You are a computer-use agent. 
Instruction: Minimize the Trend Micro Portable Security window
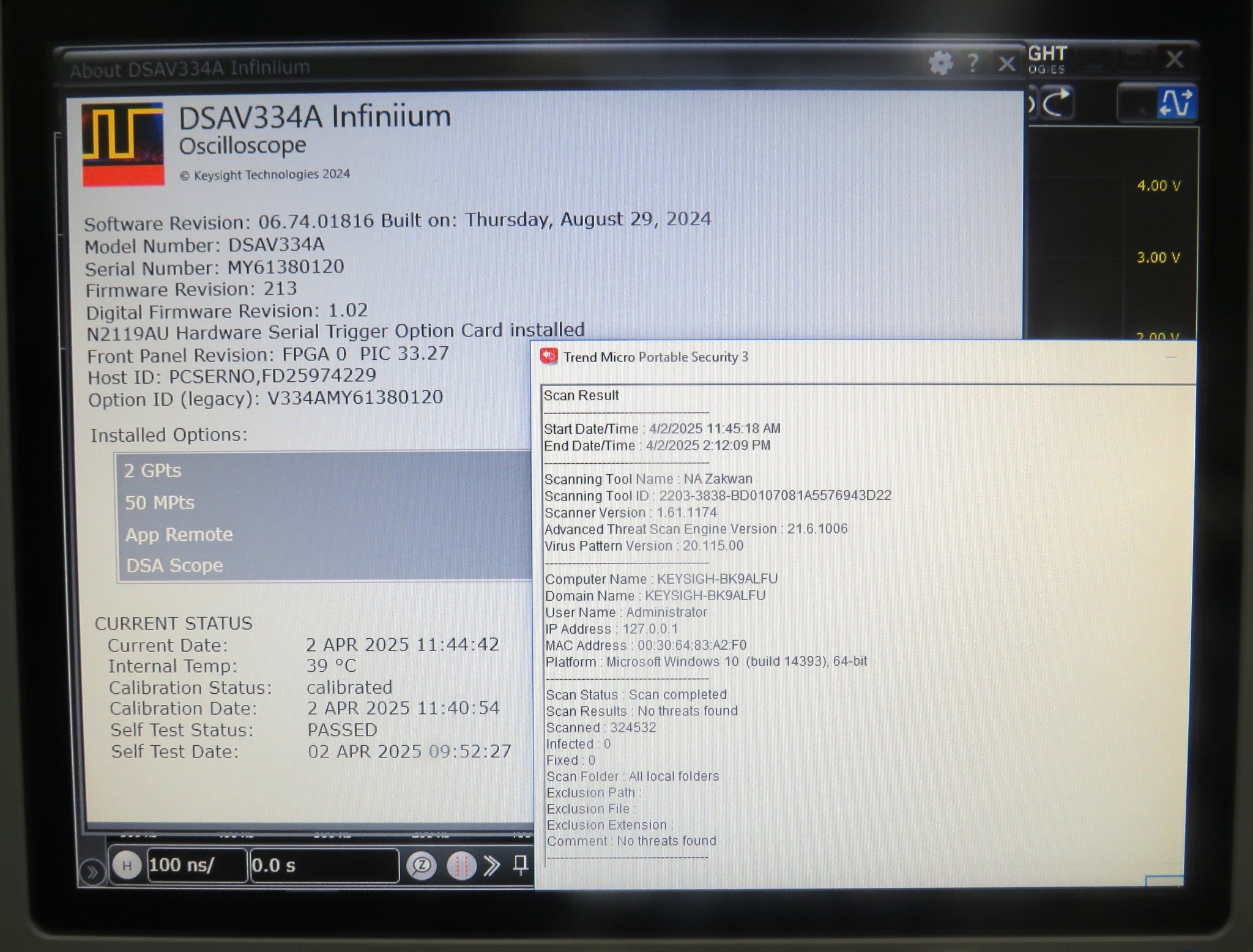click(1171, 357)
